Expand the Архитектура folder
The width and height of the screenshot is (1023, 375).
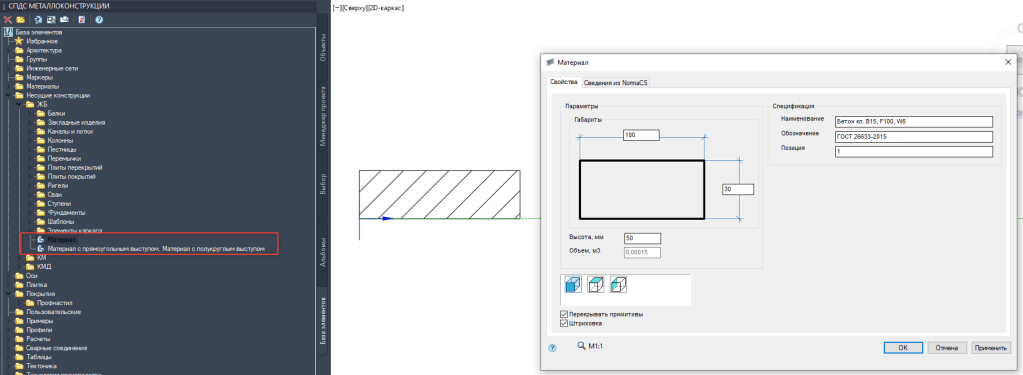pyautogui.click(x=9, y=50)
